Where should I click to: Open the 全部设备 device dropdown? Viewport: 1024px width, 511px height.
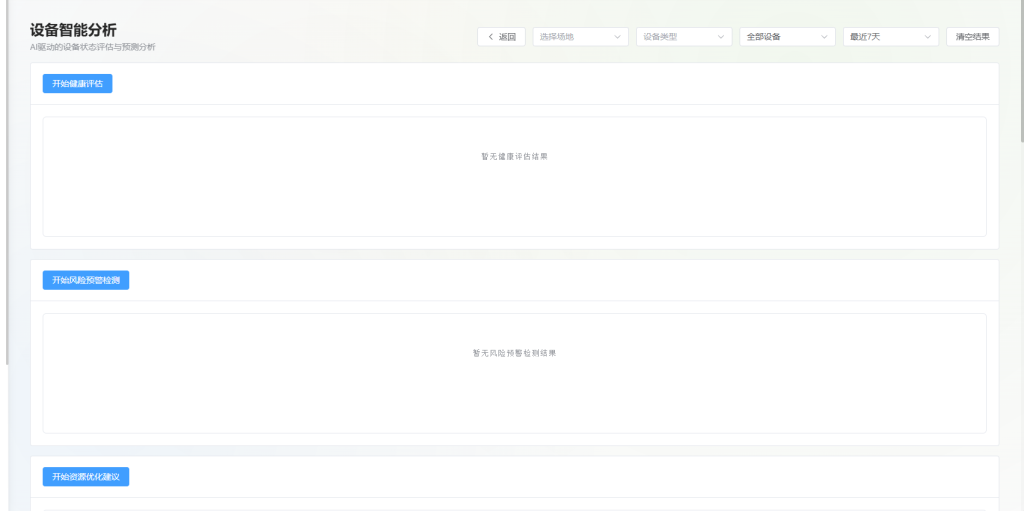(787, 37)
